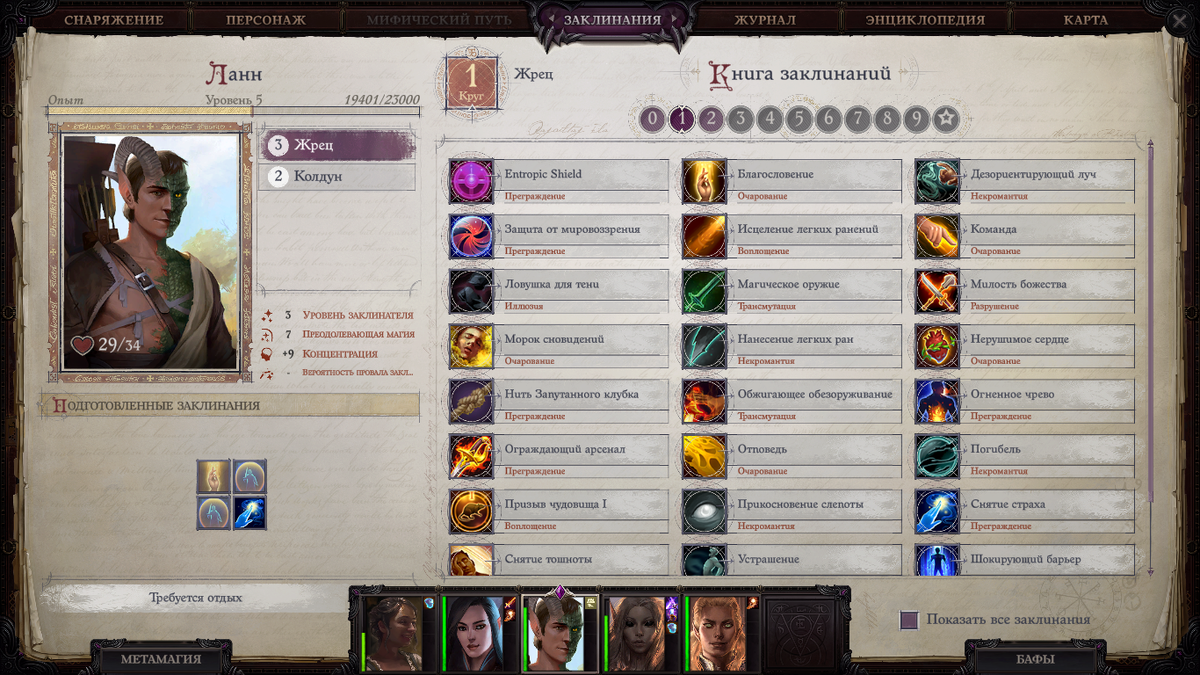This screenshot has height=675, width=1200.
Task: Select spell circle level 0
Action: (652, 120)
